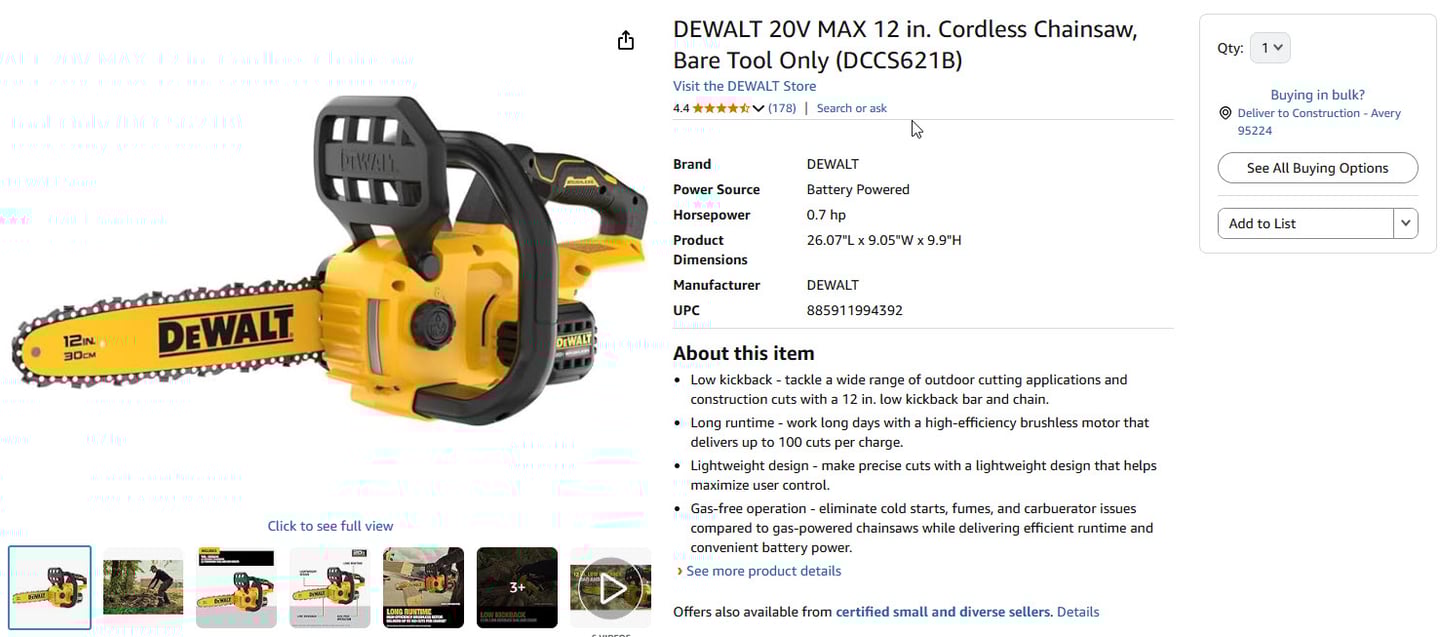Image resolution: width=1440 pixels, height=637 pixels.
Task: Click the delivery location pin icon
Action: 1225,114
